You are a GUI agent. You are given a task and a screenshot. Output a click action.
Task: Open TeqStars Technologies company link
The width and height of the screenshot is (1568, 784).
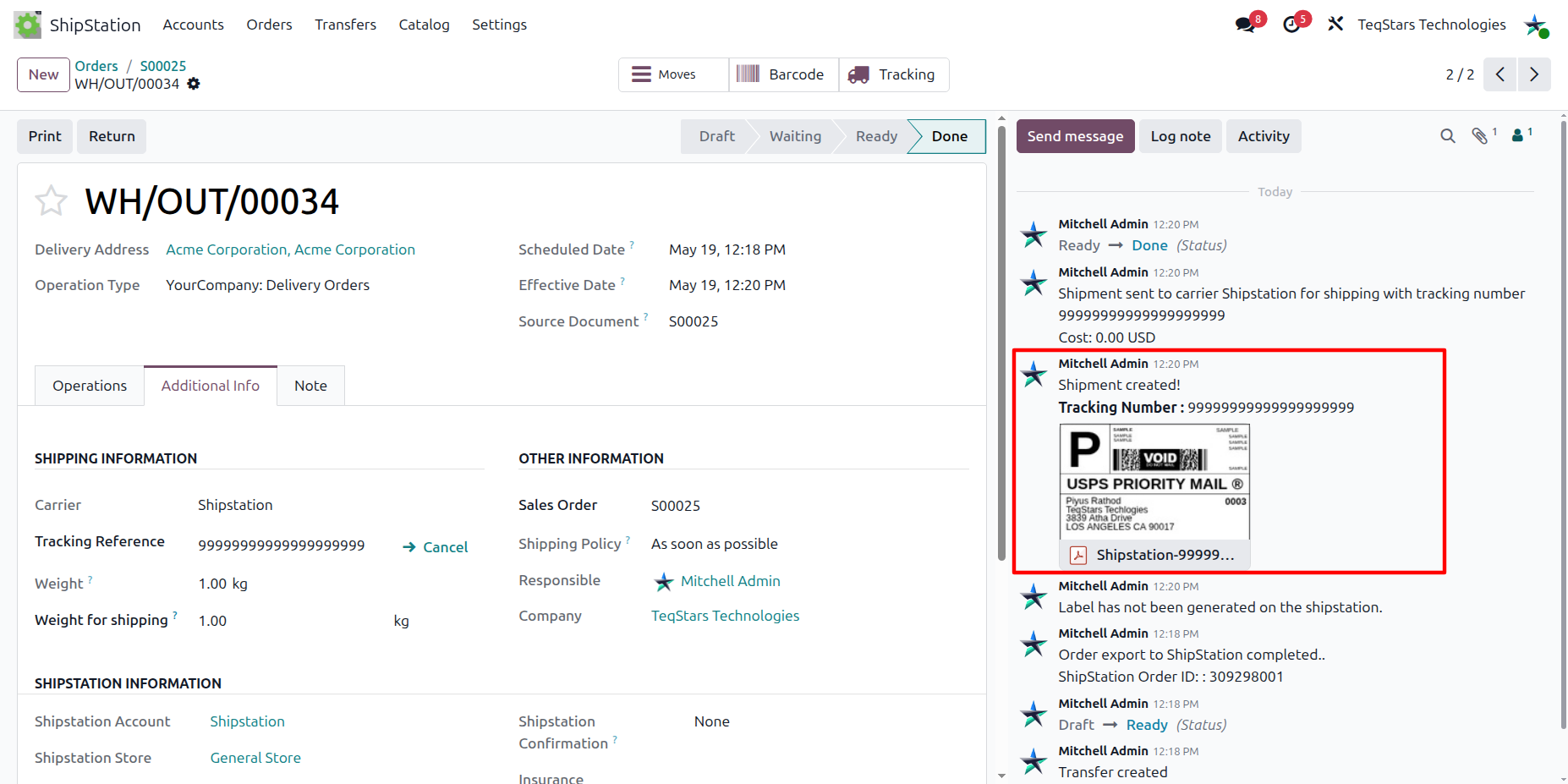coord(725,616)
